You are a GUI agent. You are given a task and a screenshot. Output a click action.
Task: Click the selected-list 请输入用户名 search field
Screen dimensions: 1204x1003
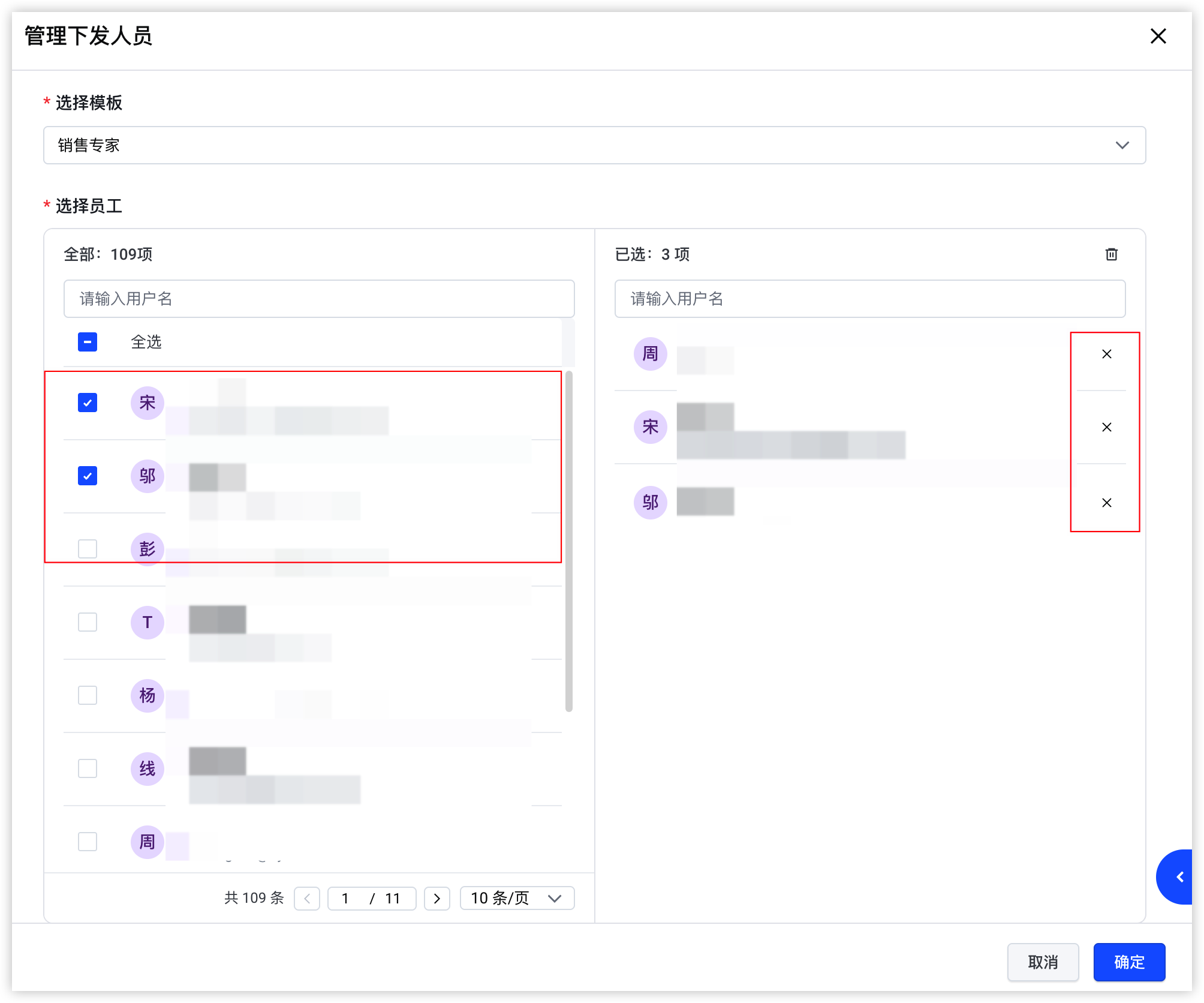(870, 299)
